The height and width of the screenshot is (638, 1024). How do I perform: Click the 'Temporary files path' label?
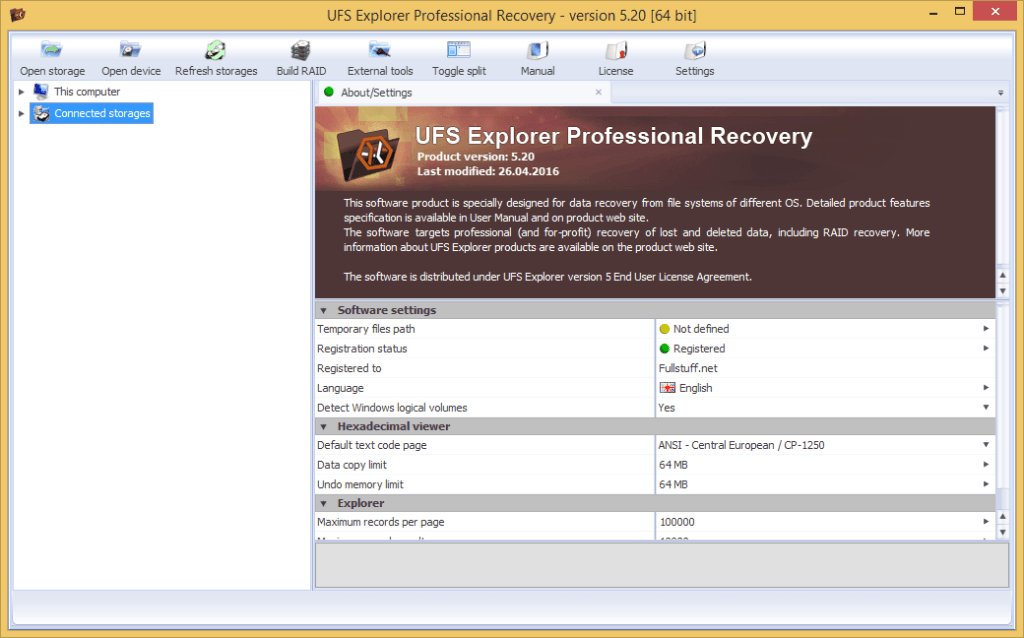366,329
